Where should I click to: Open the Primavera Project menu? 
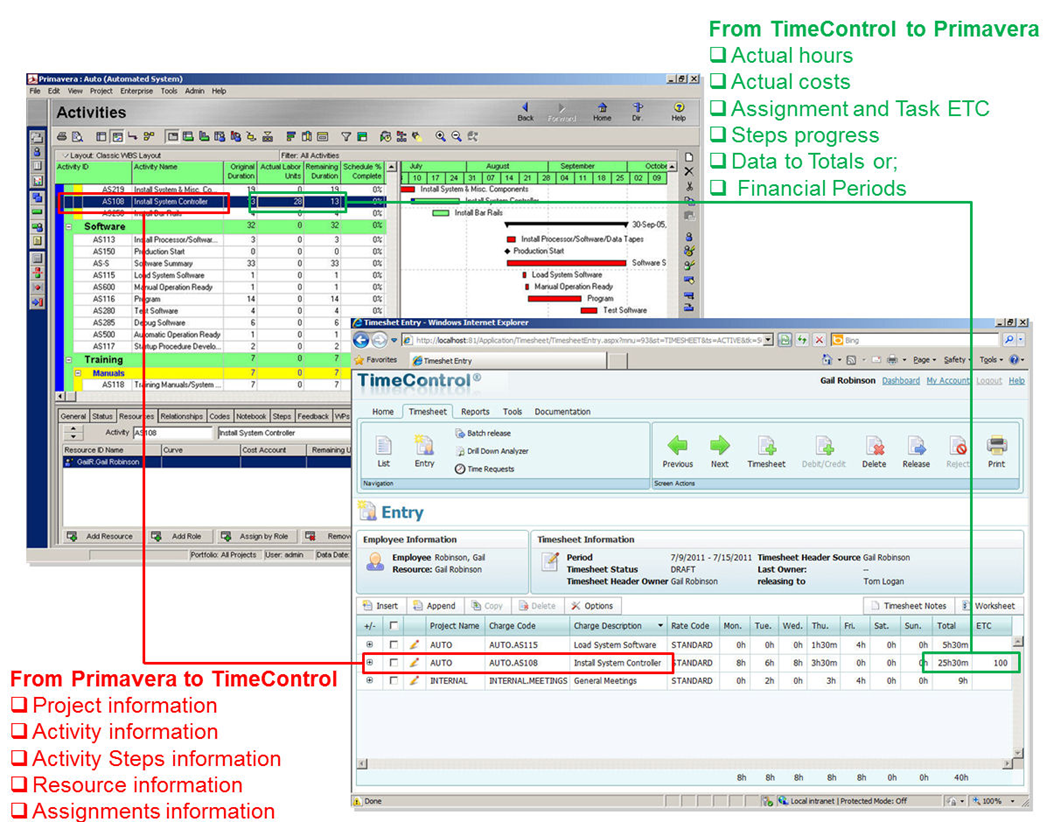[x=101, y=91]
